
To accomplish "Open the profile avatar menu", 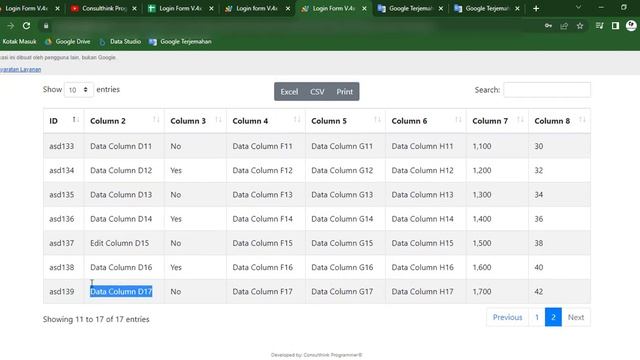I will 631,26.
